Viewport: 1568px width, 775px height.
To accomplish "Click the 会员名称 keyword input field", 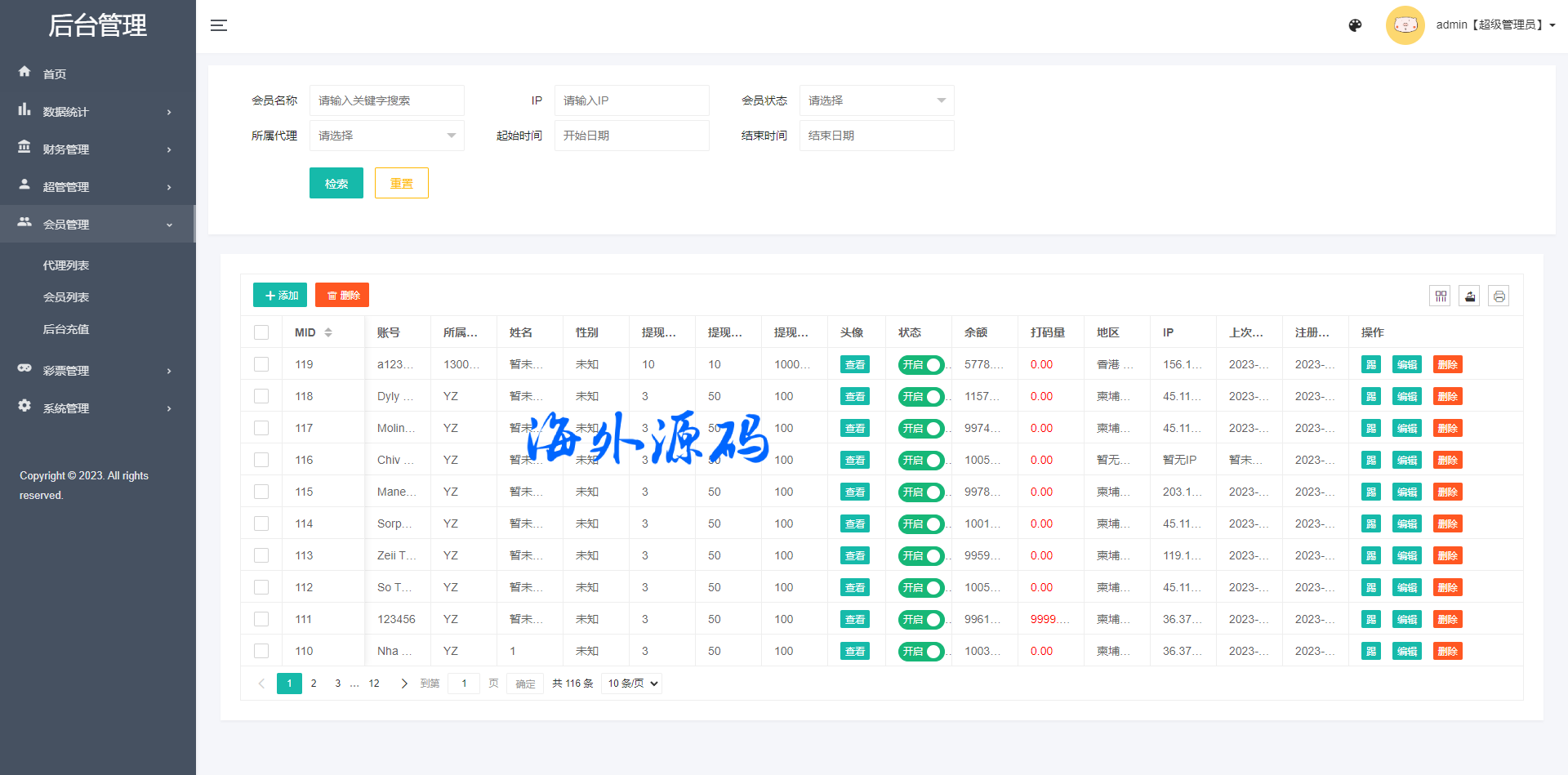I will [x=386, y=100].
